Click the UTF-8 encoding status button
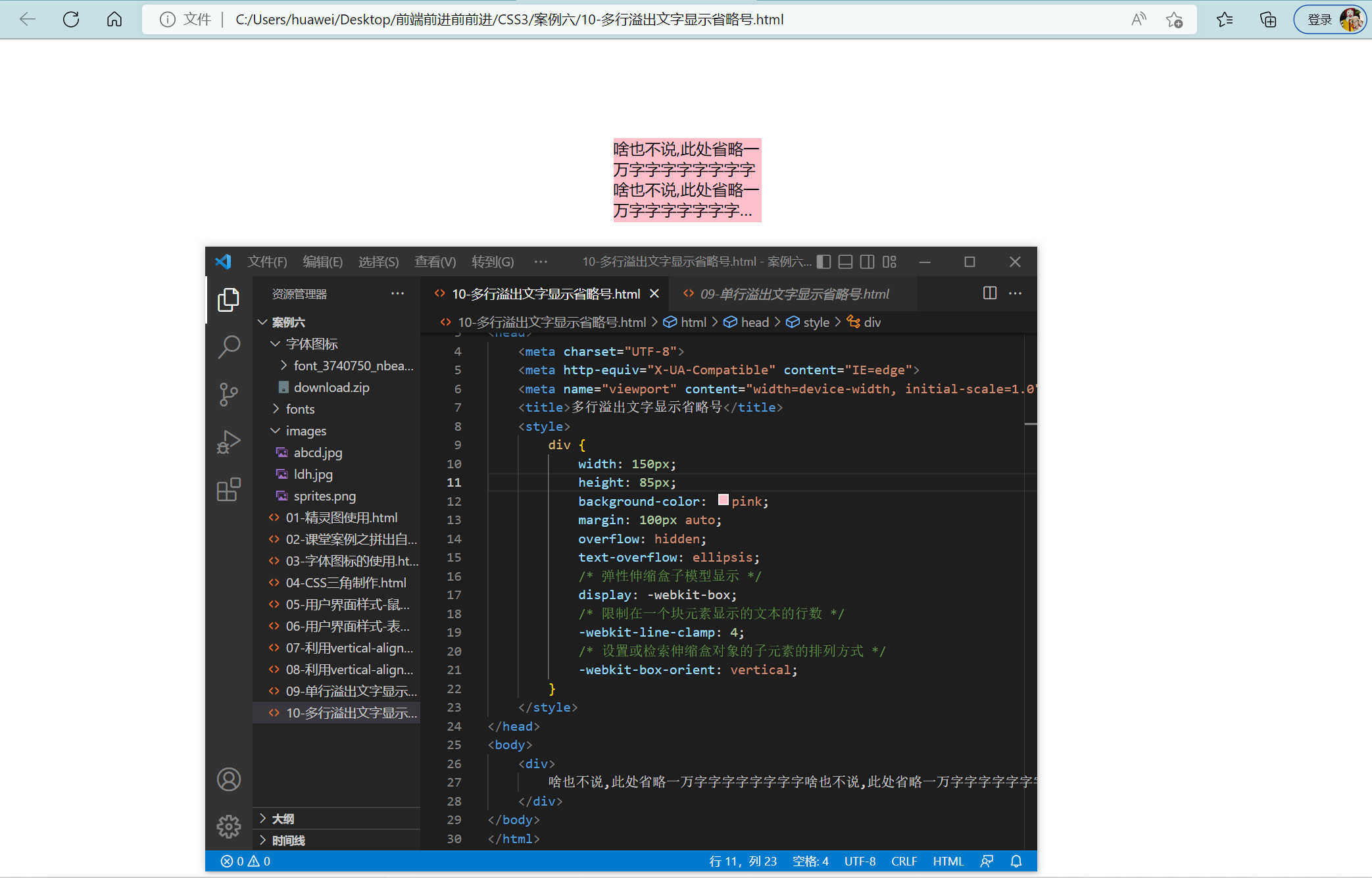 pos(860,861)
